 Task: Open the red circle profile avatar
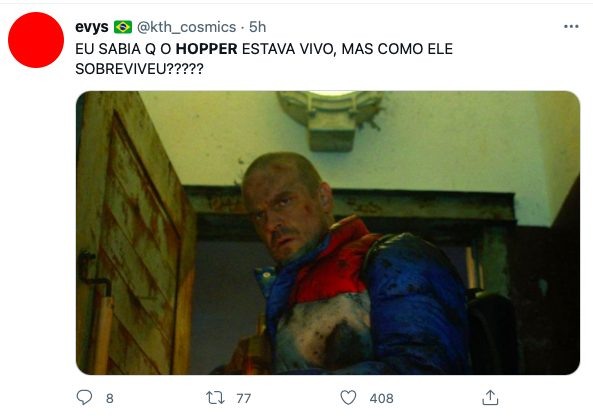pyautogui.click(x=36, y=40)
